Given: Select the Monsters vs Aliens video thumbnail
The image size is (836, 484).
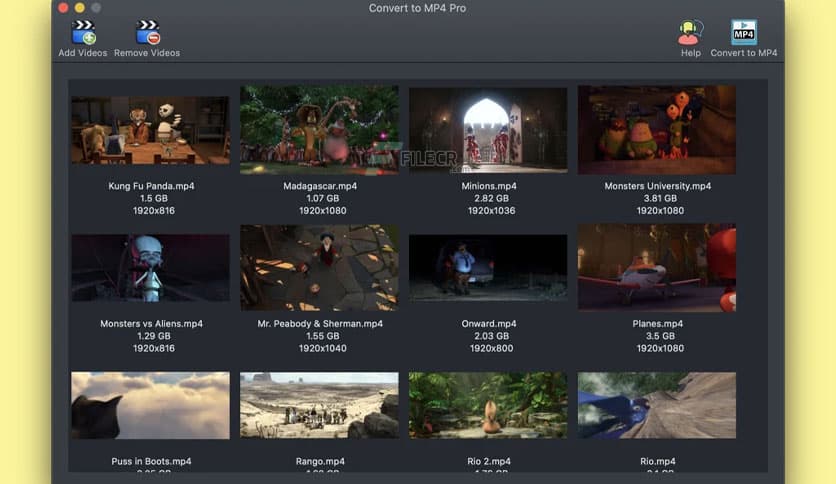Looking at the screenshot, I should (x=151, y=268).
